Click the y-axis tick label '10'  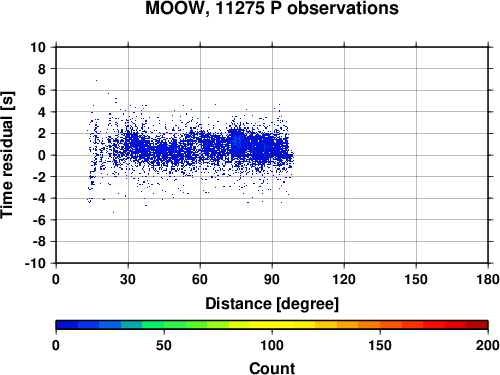click(38, 47)
